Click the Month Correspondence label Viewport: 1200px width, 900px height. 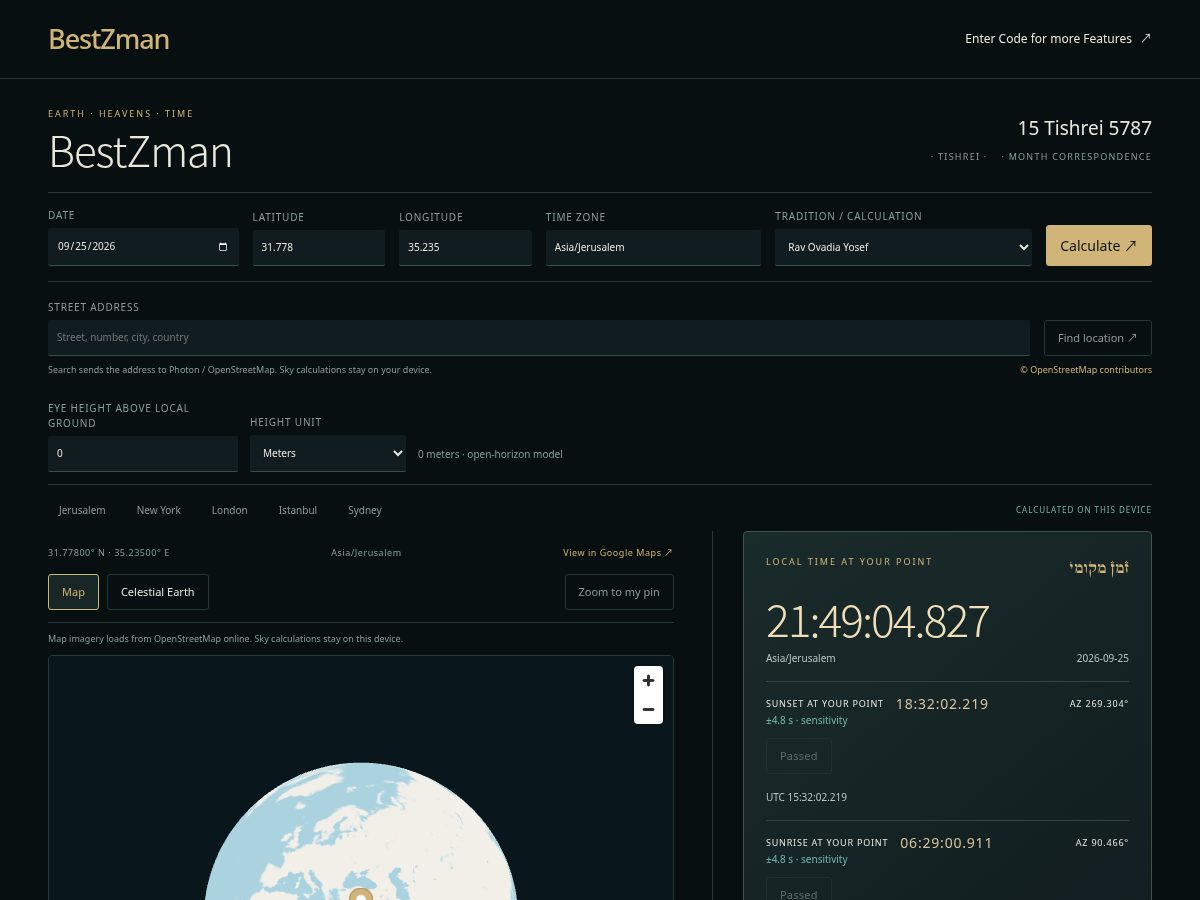tap(1080, 157)
